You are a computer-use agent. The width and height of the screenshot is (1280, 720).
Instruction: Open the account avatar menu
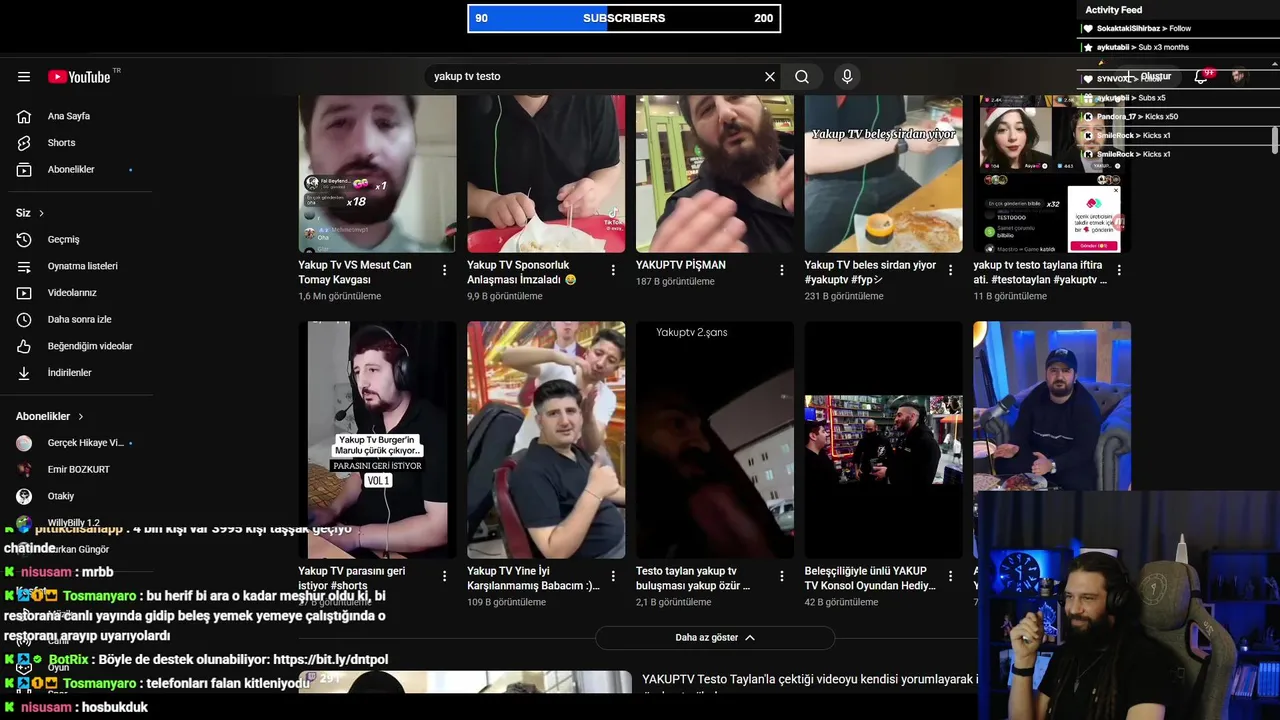[x=1239, y=76]
